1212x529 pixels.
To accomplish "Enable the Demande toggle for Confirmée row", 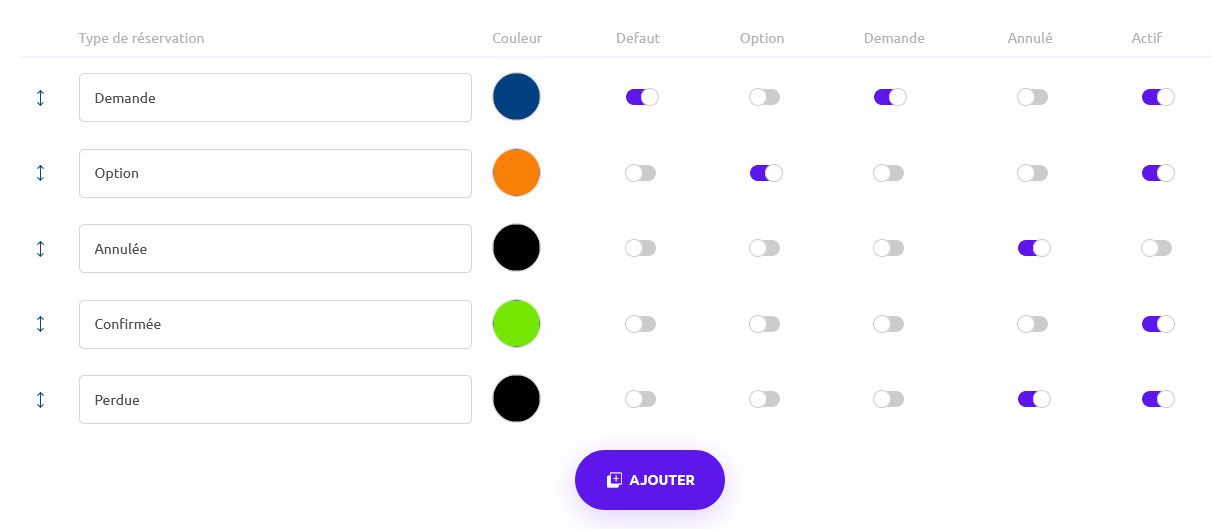I will pos(889,324).
